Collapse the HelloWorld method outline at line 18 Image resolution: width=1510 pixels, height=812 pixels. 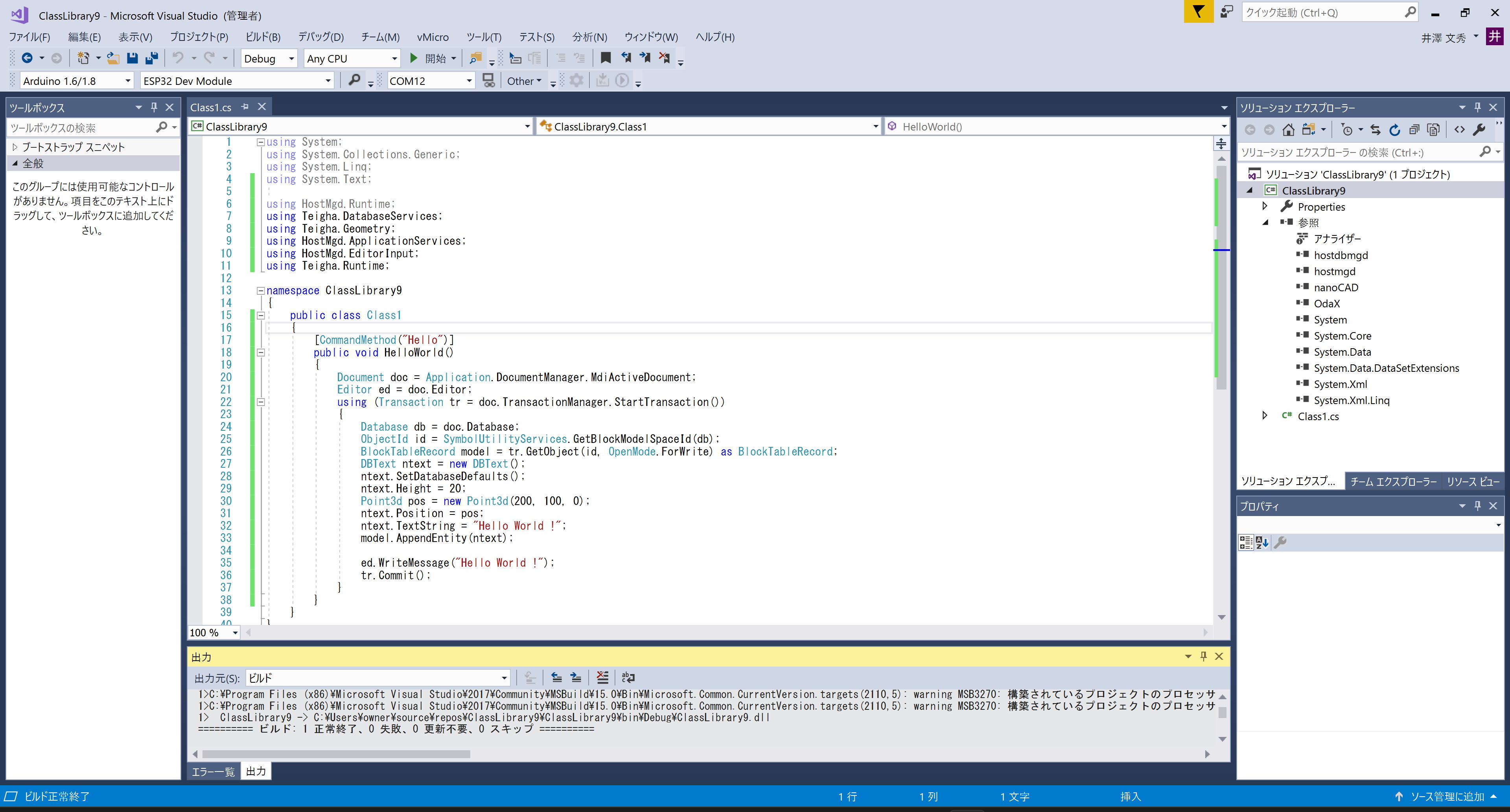click(261, 353)
